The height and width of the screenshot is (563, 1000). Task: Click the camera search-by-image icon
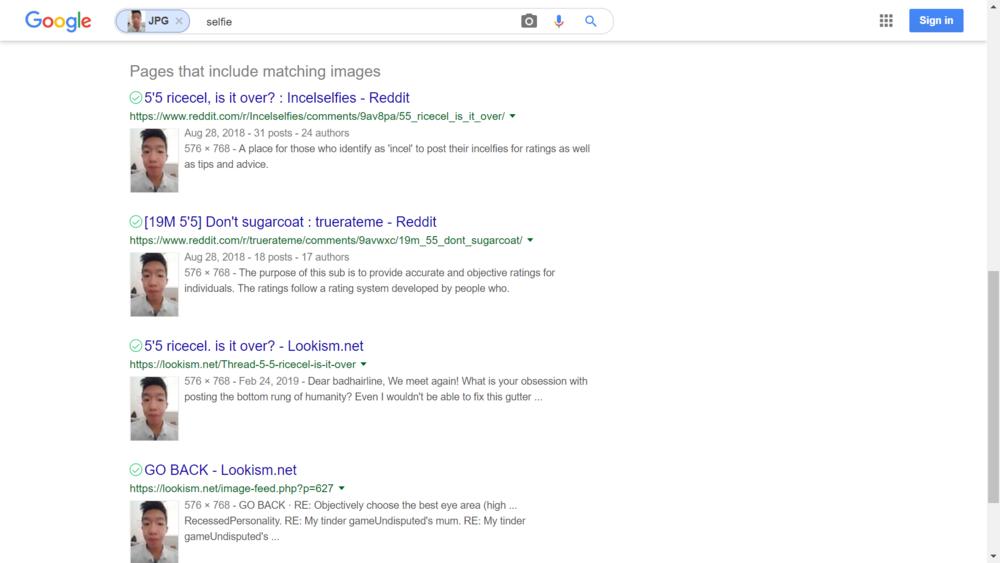pyautogui.click(x=529, y=21)
